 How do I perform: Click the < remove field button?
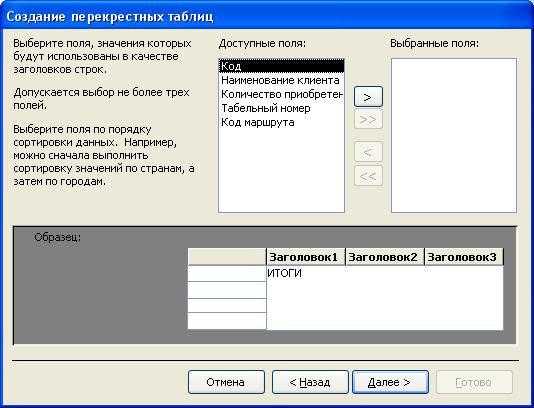click(368, 152)
